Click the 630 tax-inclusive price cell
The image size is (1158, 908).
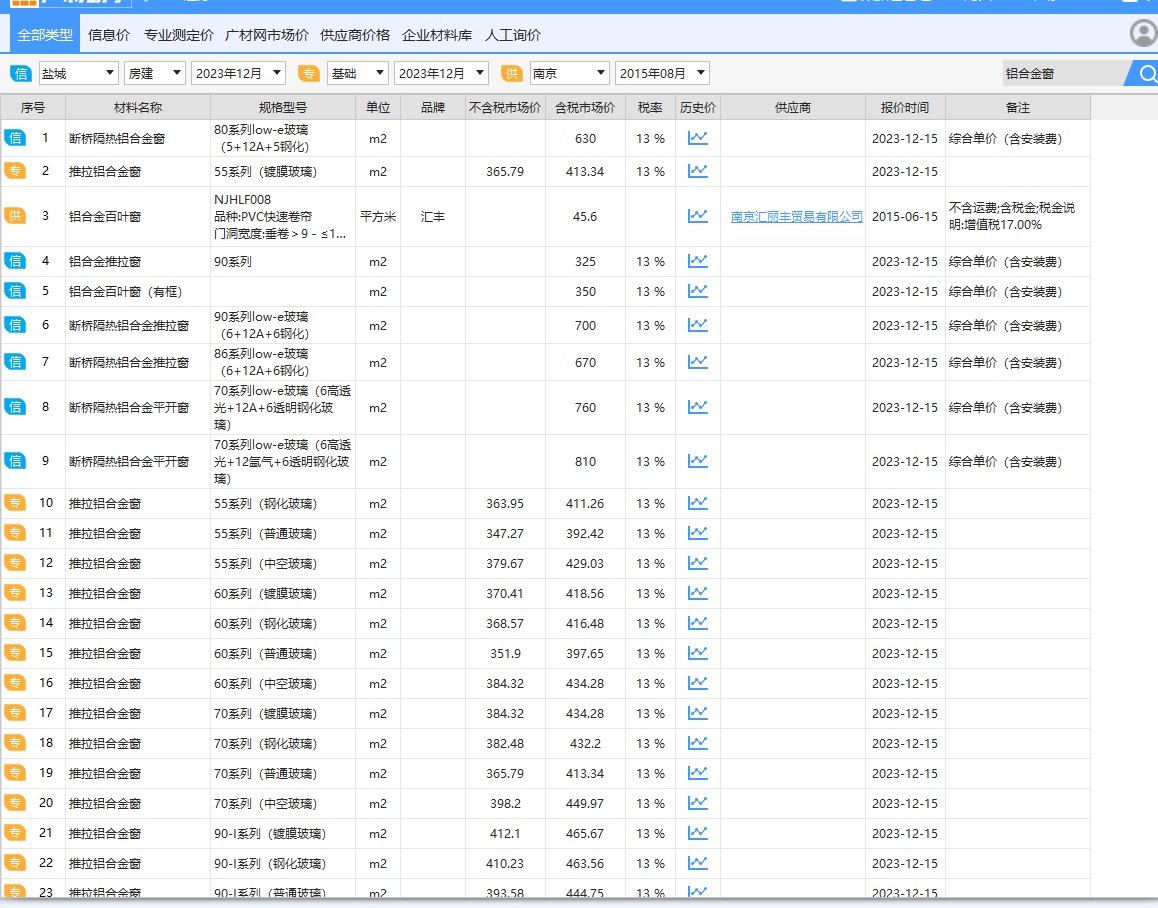pyautogui.click(x=585, y=138)
